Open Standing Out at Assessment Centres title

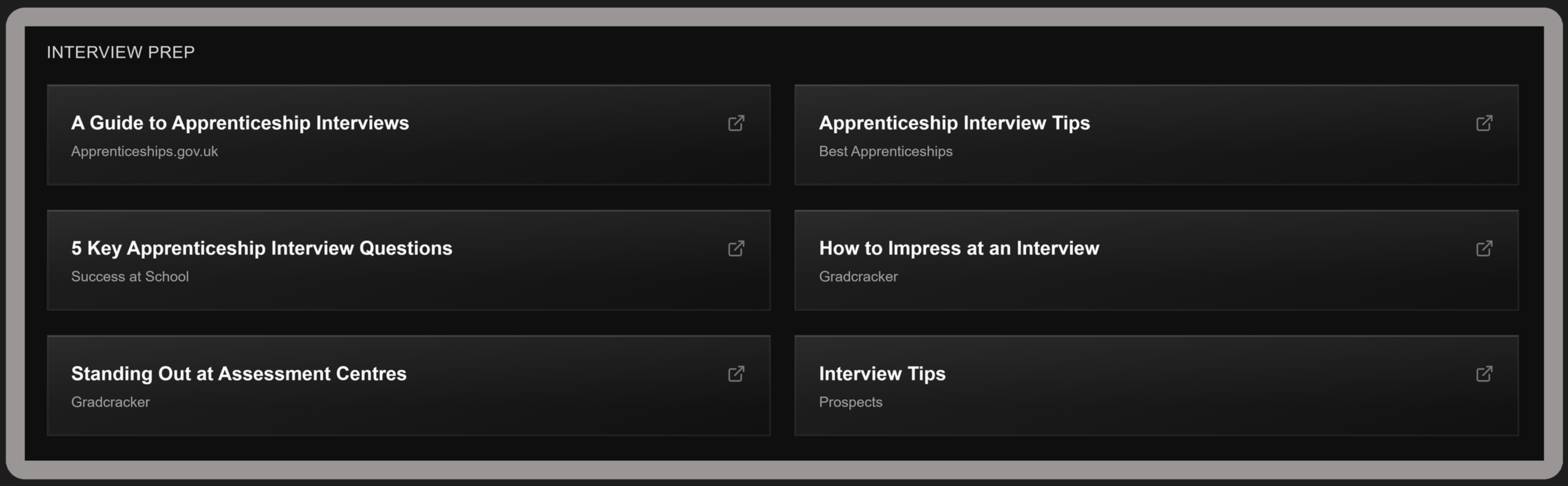[x=239, y=374]
